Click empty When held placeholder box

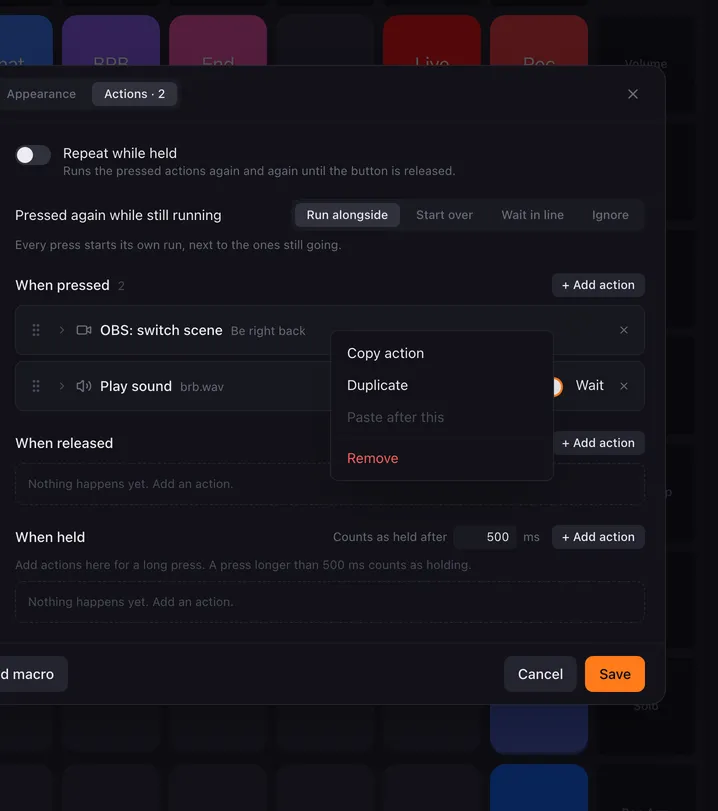tap(330, 602)
